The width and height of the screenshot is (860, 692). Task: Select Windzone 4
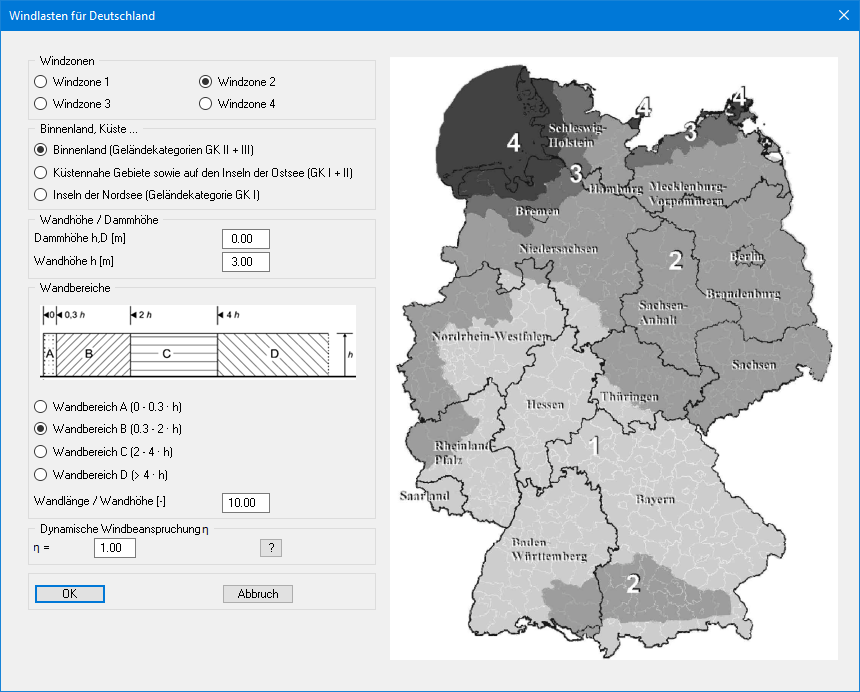[x=205, y=103]
